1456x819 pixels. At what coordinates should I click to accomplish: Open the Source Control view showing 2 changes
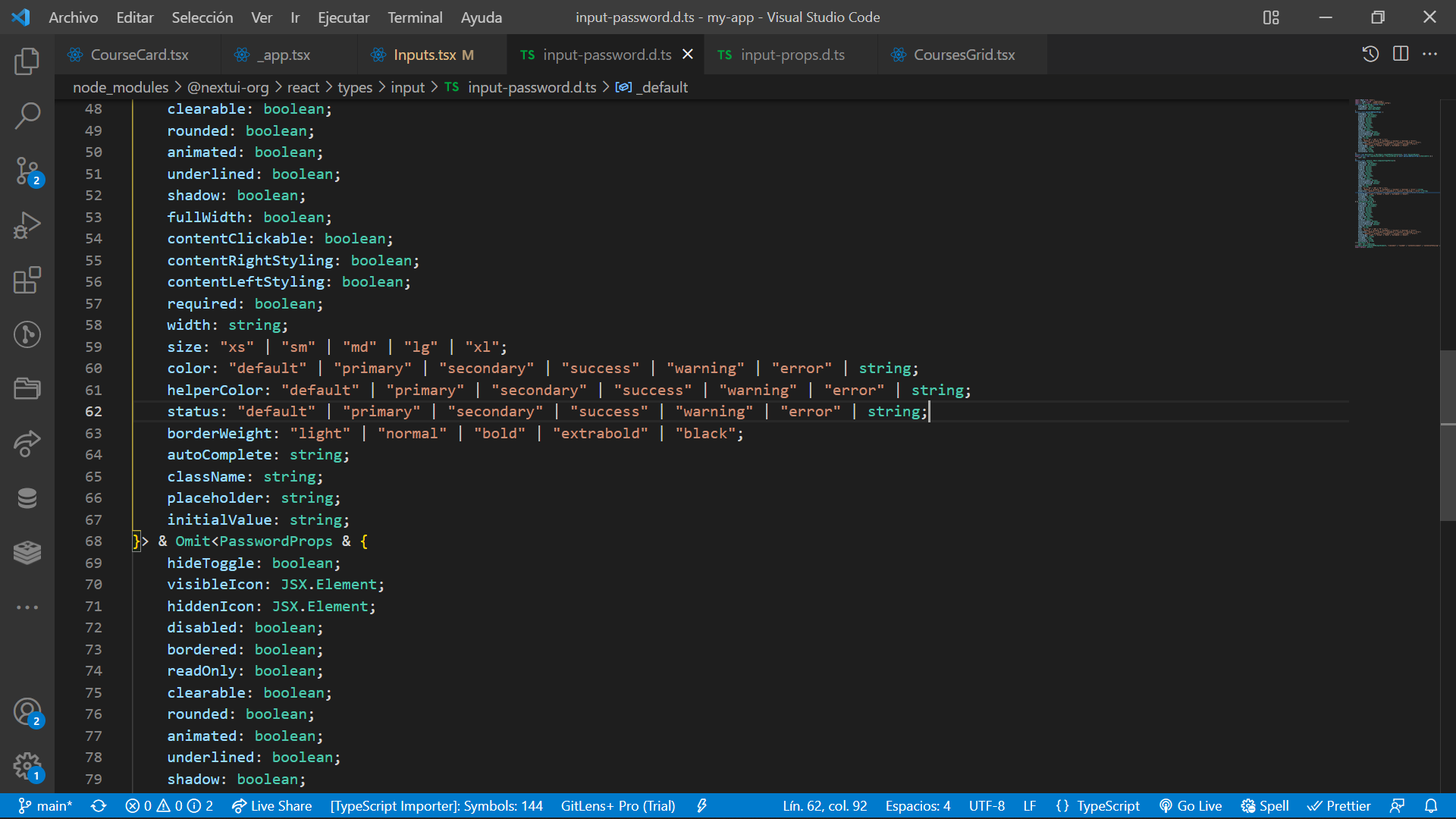pos(27,171)
